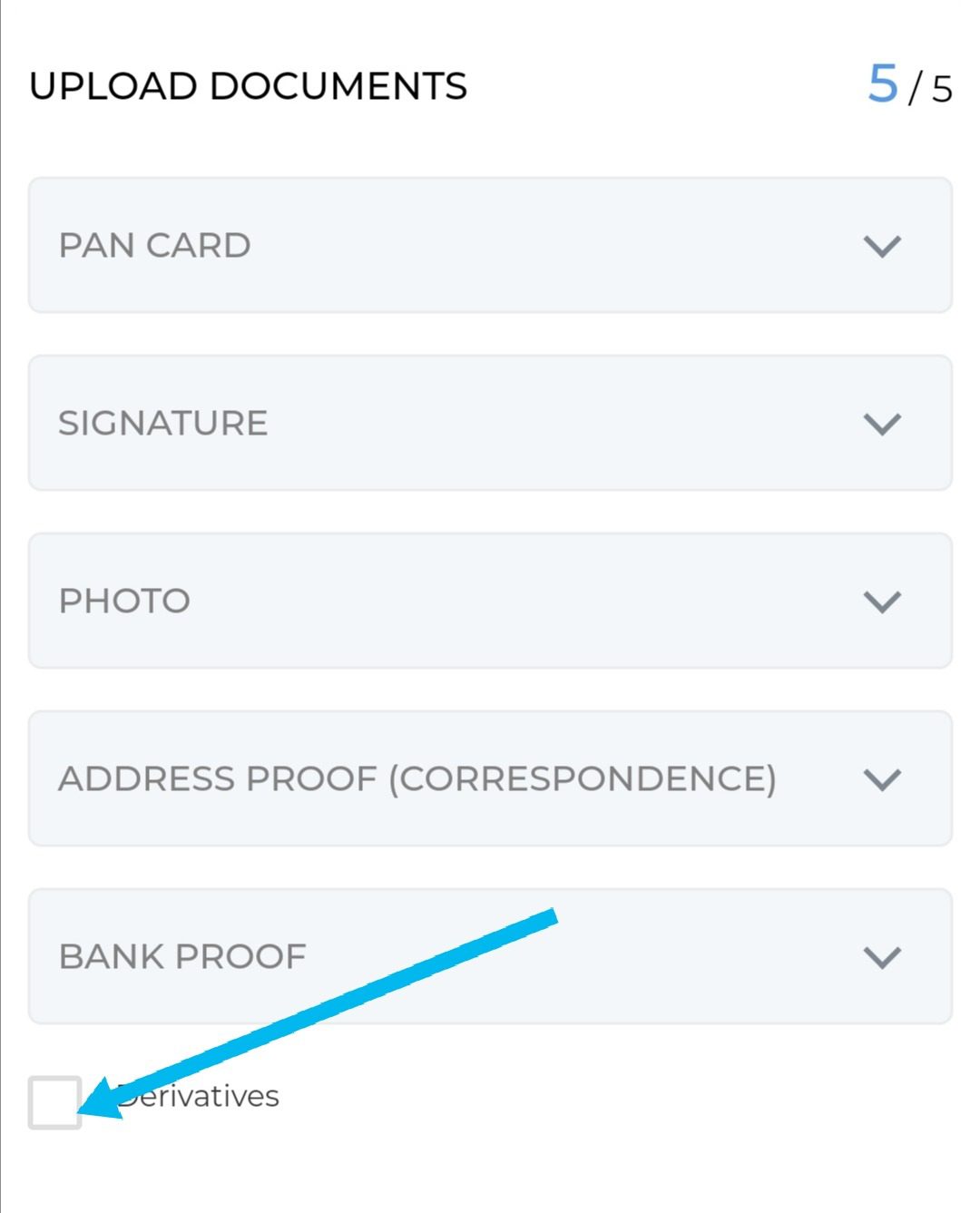This screenshot has width=980, height=1213.
Task: Click the BANK PROOF label text
Action: [x=182, y=957]
